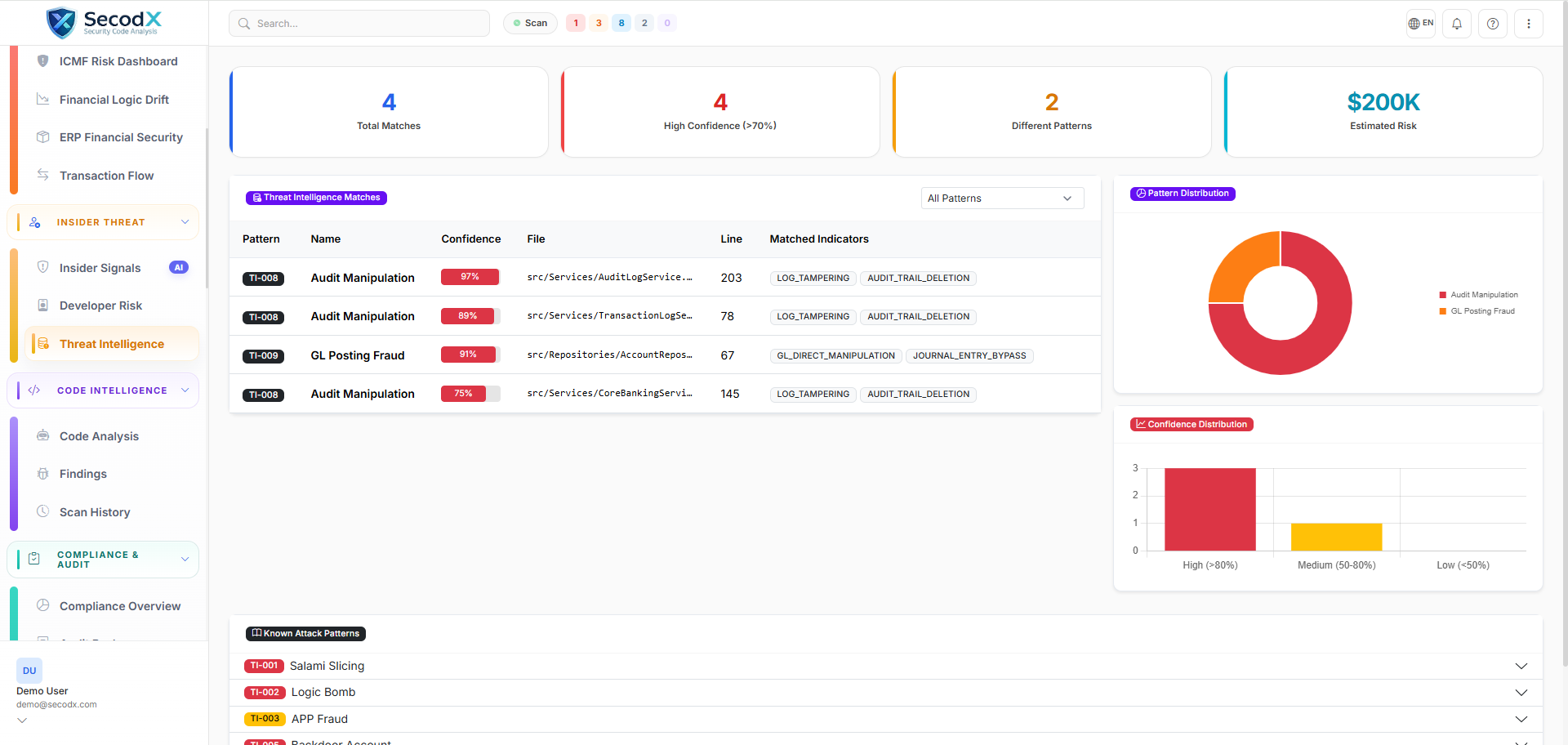
Task: Click the JOURNAL_ENTRY_BYPASS indicator tag
Action: click(969, 356)
